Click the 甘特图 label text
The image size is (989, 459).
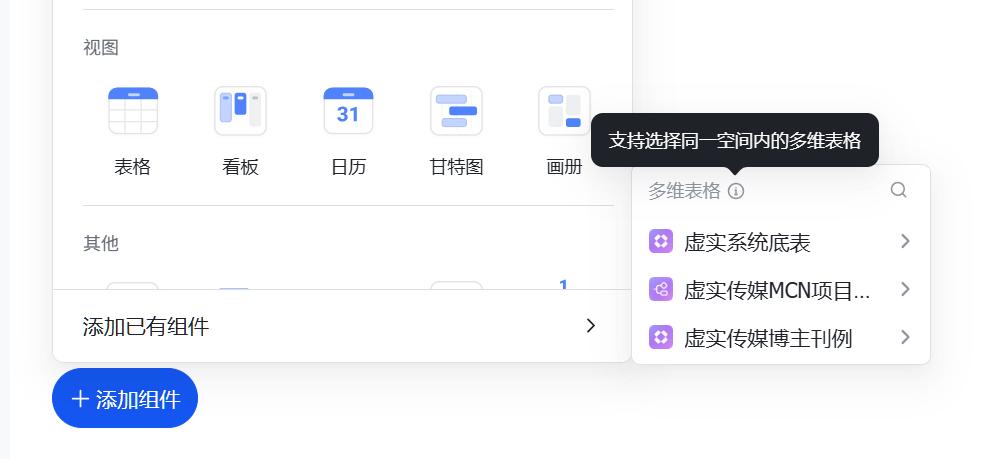click(x=457, y=167)
